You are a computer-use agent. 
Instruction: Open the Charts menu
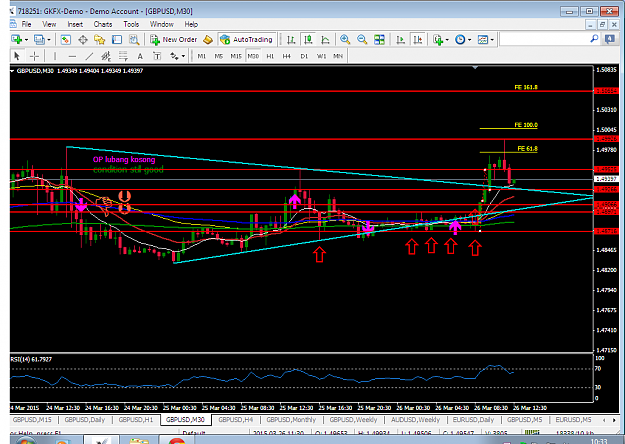click(x=103, y=24)
